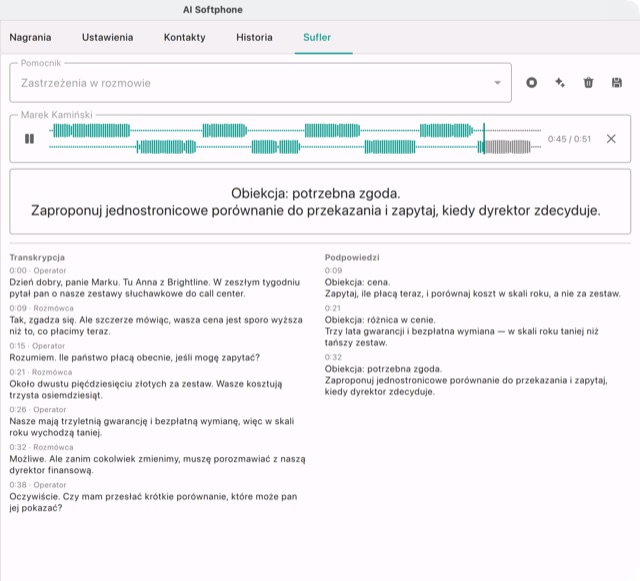Screen dimensions: 640x581
Task: Click the '0:32 · Rozmówca' timestamp
Action: pos(41,447)
